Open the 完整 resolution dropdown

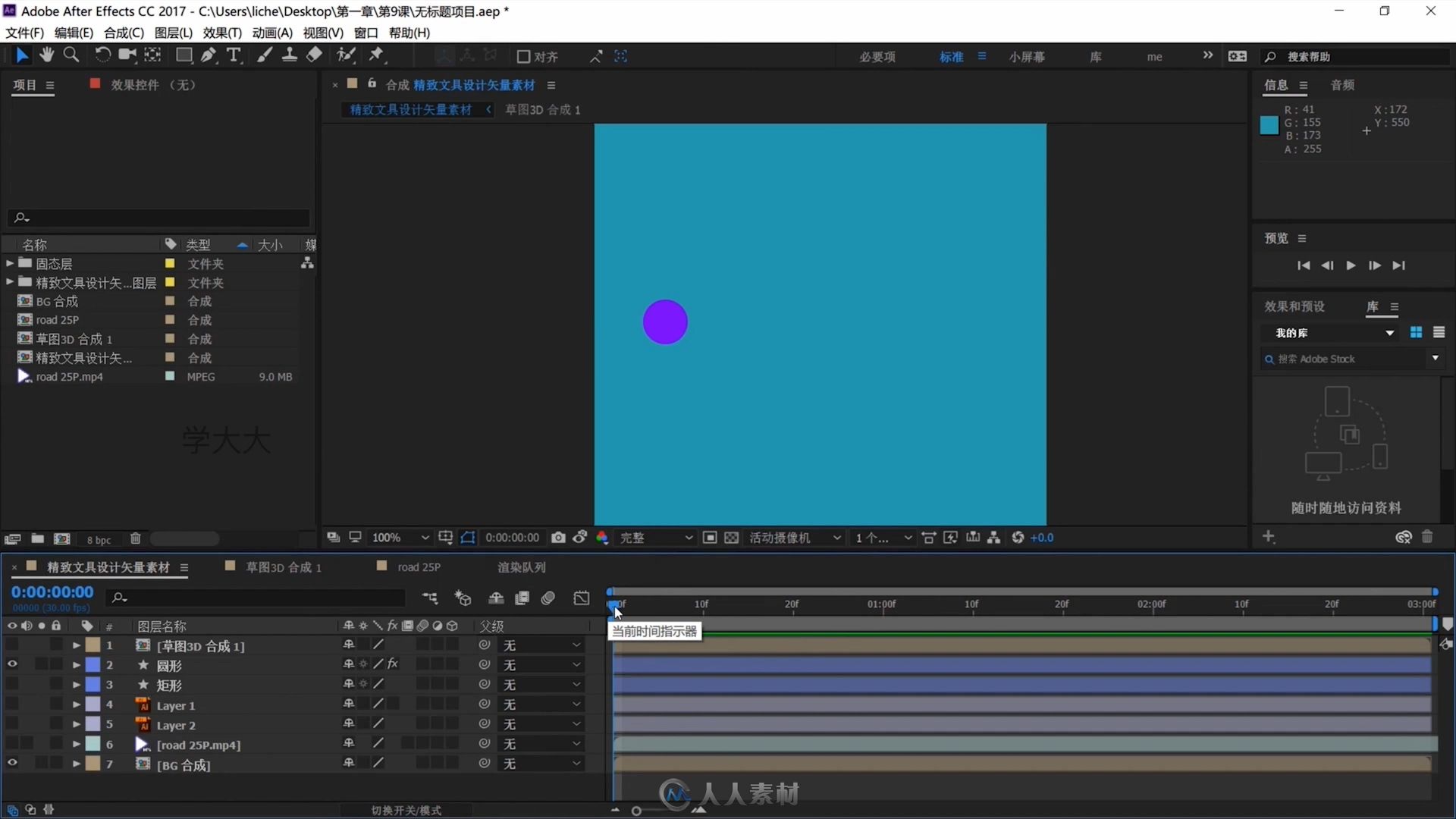656,538
